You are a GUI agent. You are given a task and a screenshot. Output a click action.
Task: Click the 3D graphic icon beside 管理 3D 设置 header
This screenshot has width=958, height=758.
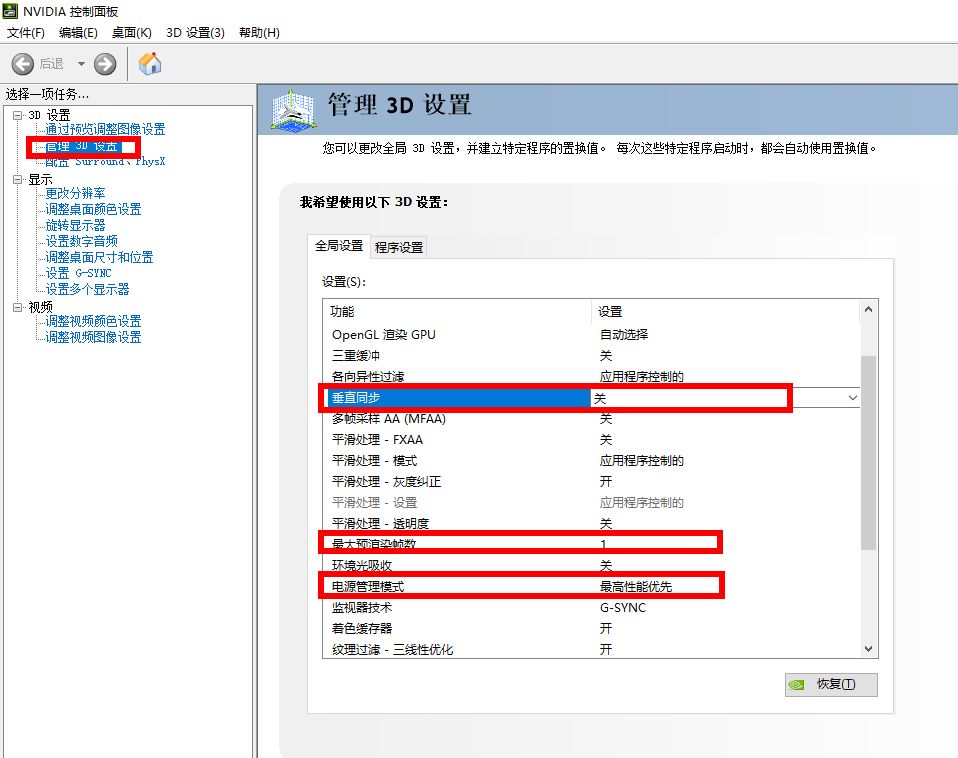pyautogui.click(x=291, y=110)
